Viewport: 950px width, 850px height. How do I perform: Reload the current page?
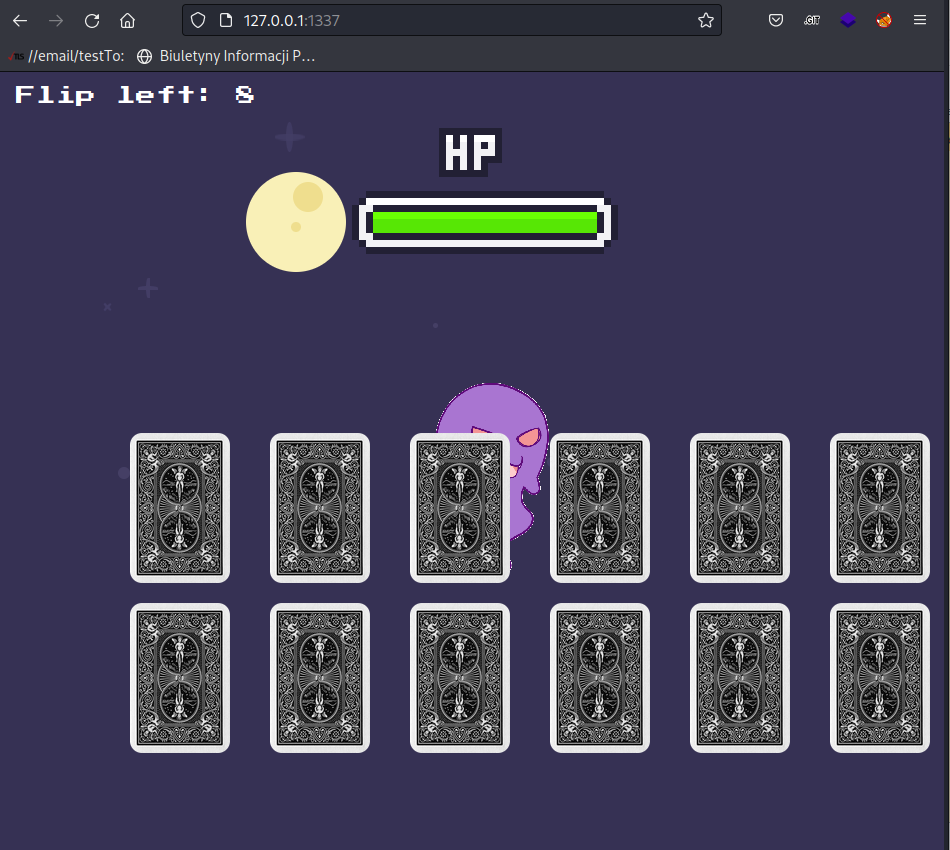[92, 20]
